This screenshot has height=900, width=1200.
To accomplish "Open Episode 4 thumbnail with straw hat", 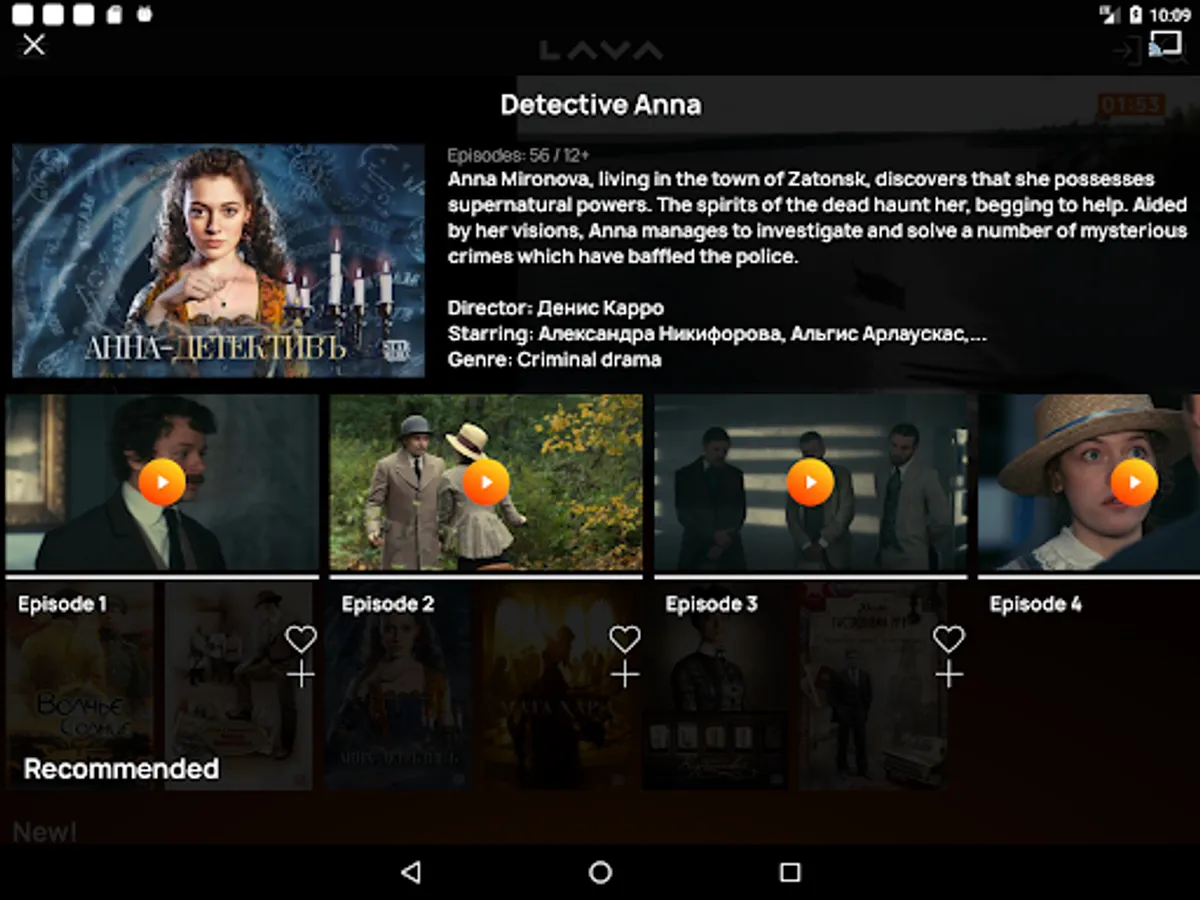I will coord(1088,482).
